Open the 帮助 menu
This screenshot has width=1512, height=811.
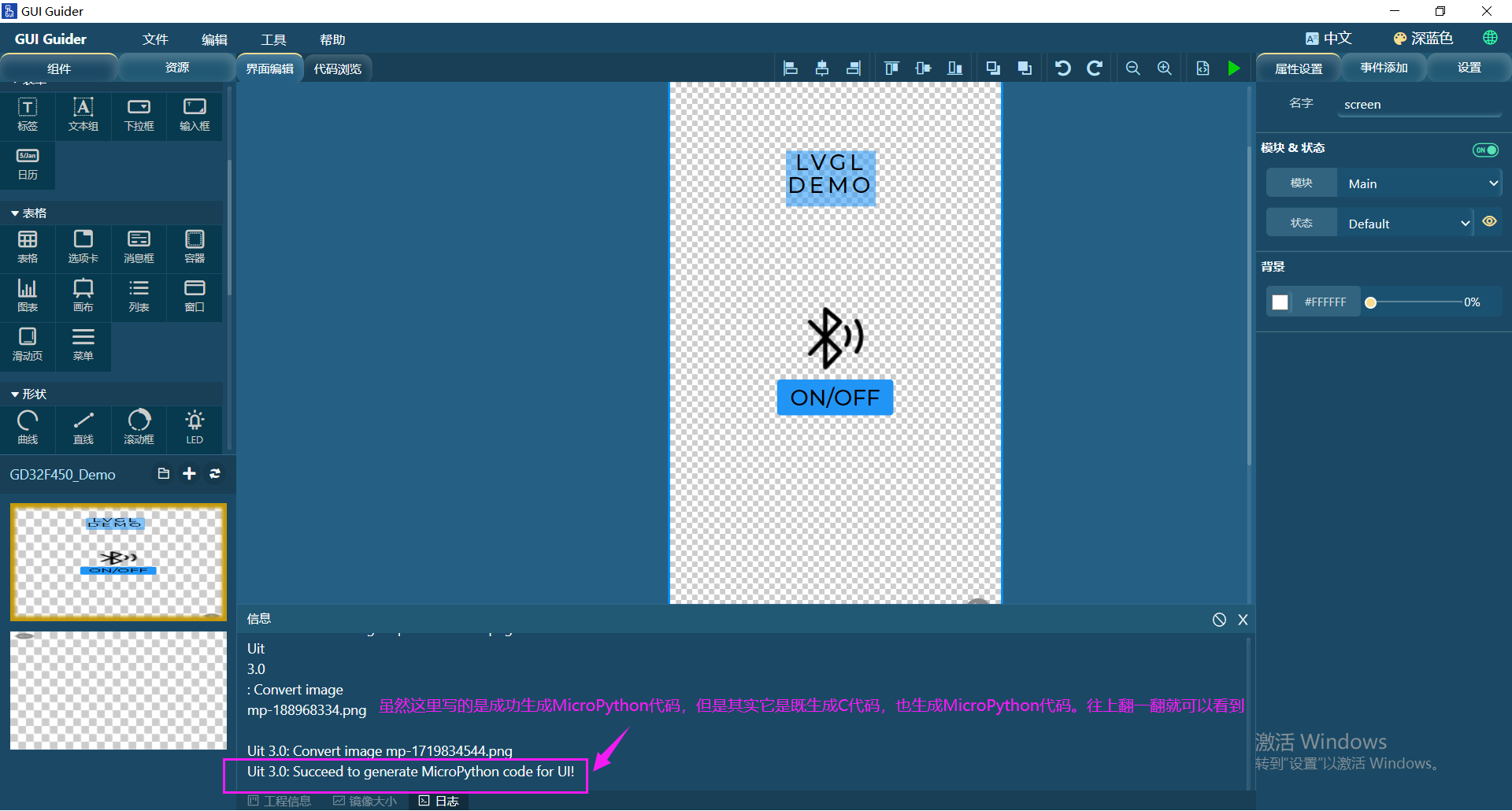pyautogui.click(x=332, y=39)
